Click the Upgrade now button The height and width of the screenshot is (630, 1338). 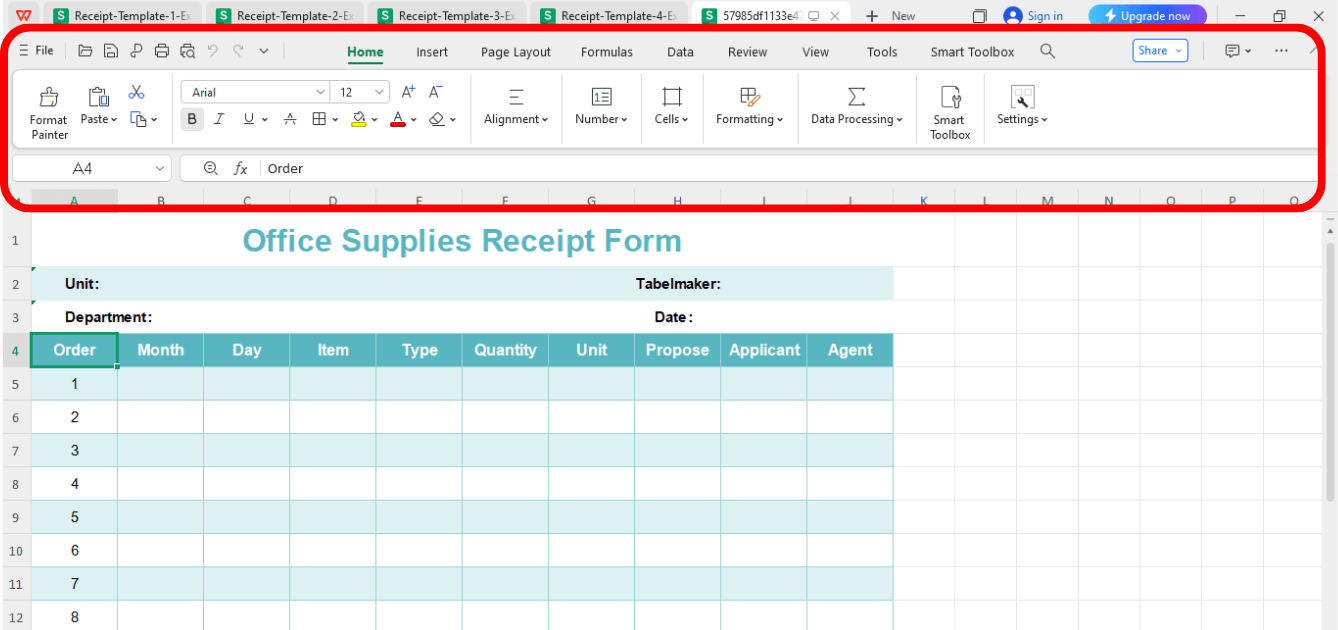pos(1147,16)
